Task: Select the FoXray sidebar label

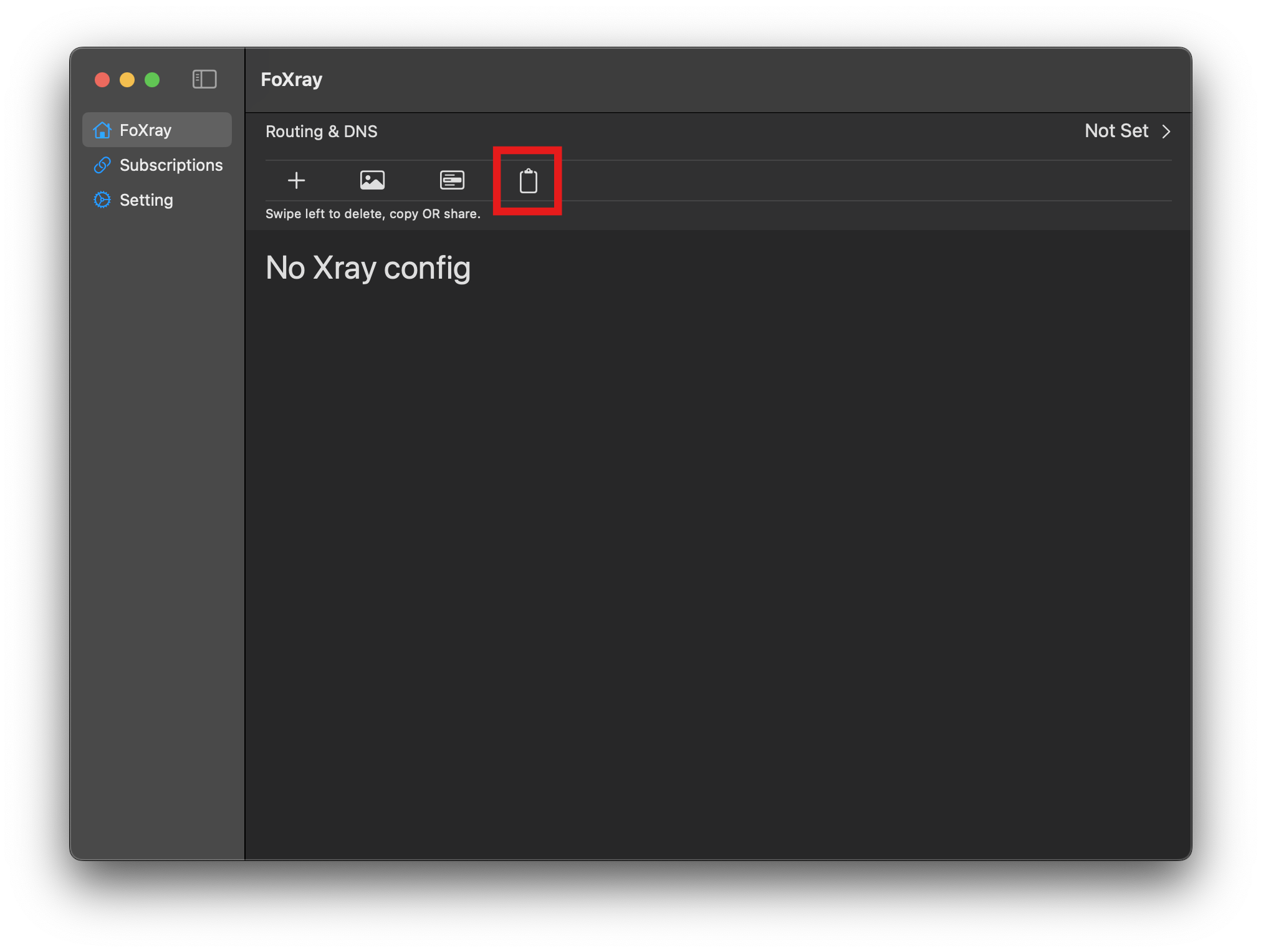Action: [x=145, y=130]
